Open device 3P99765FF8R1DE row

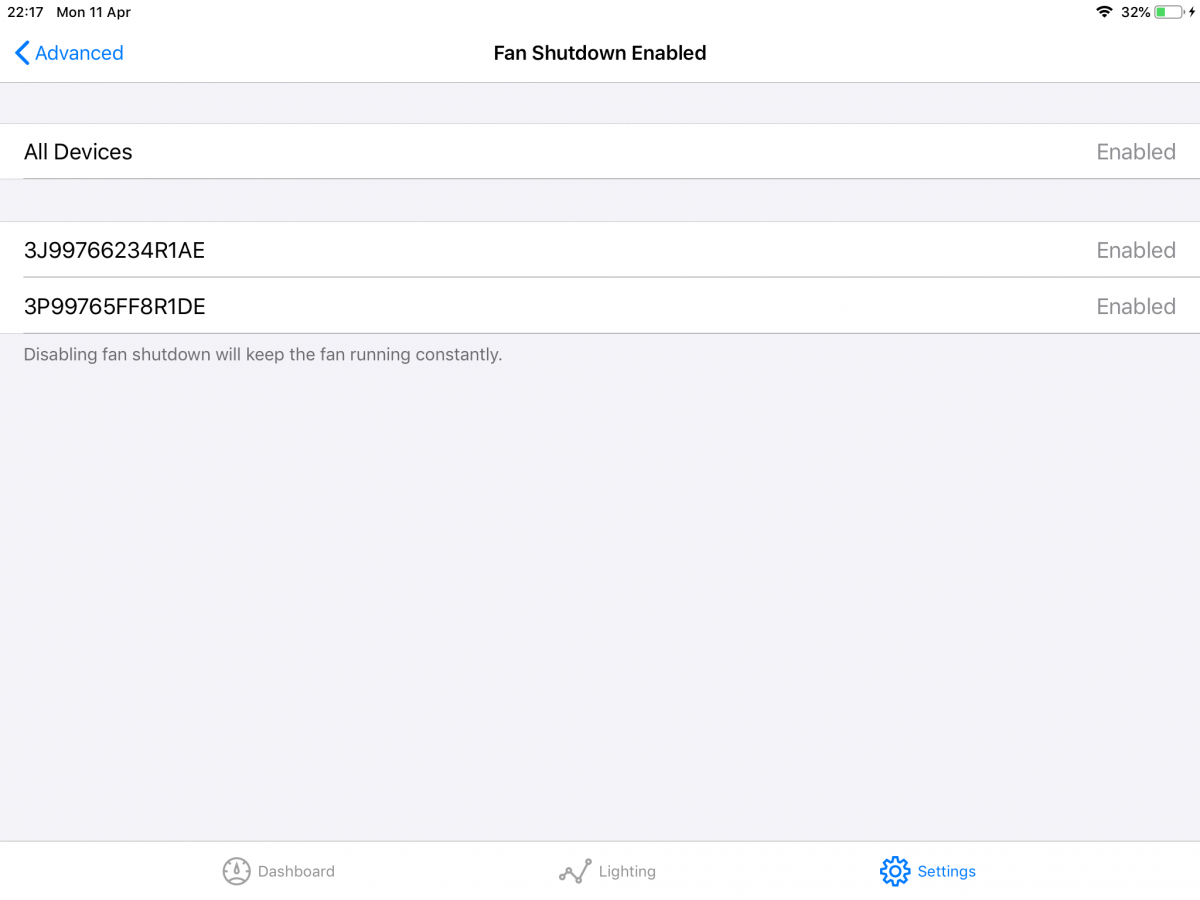[600, 306]
